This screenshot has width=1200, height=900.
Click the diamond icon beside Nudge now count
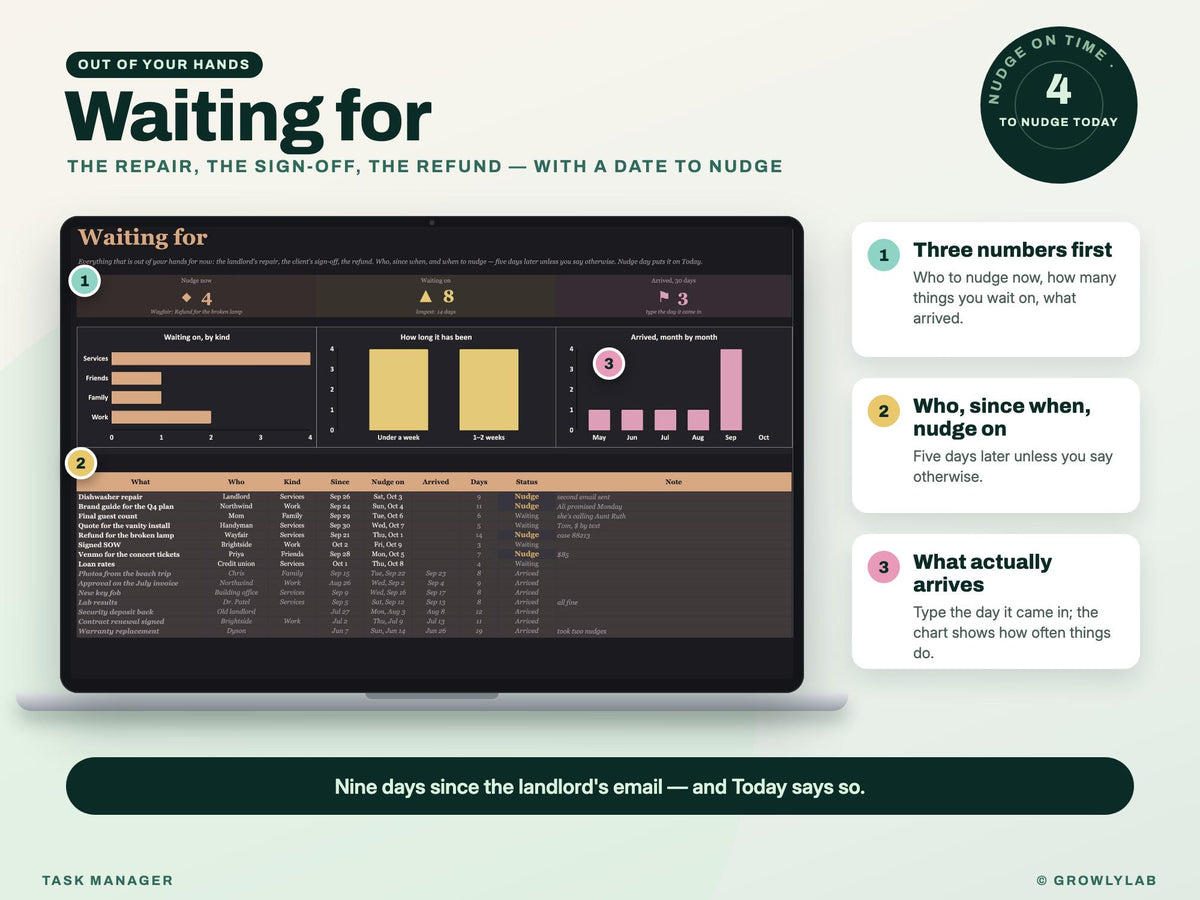186,298
